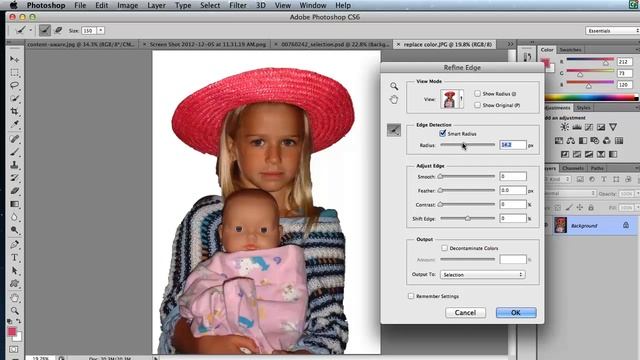Add a Gradient Map adjustment
Screen dimensions: 640x360
point(613,154)
